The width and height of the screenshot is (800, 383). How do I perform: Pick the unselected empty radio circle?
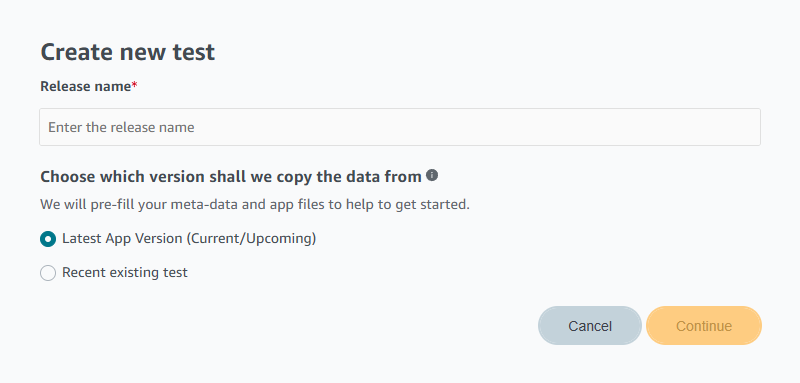(x=48, y=273)
